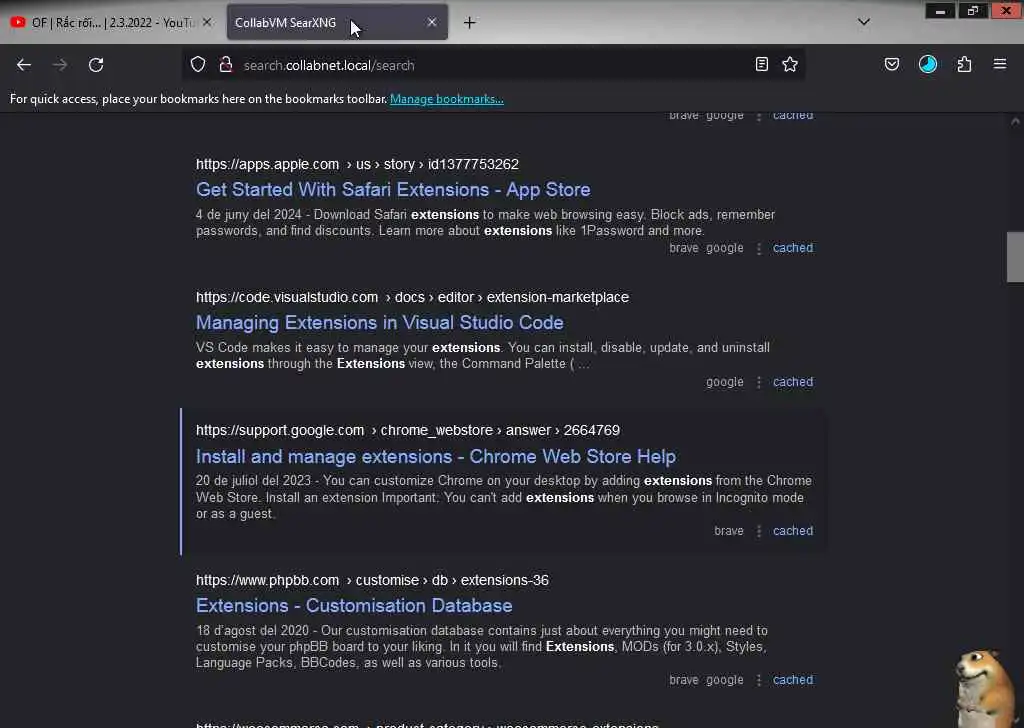This screenshot has height=728, width=1024.
Task: Switch to the YouTube tab
Action: pyautogui.click(x=111, y=22)
